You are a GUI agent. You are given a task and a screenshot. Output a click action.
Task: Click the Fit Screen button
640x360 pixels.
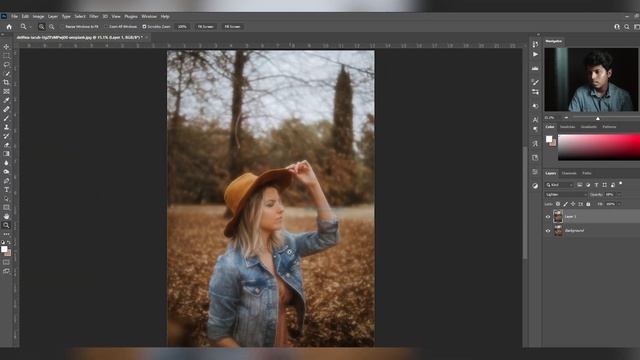coord(206,27)
